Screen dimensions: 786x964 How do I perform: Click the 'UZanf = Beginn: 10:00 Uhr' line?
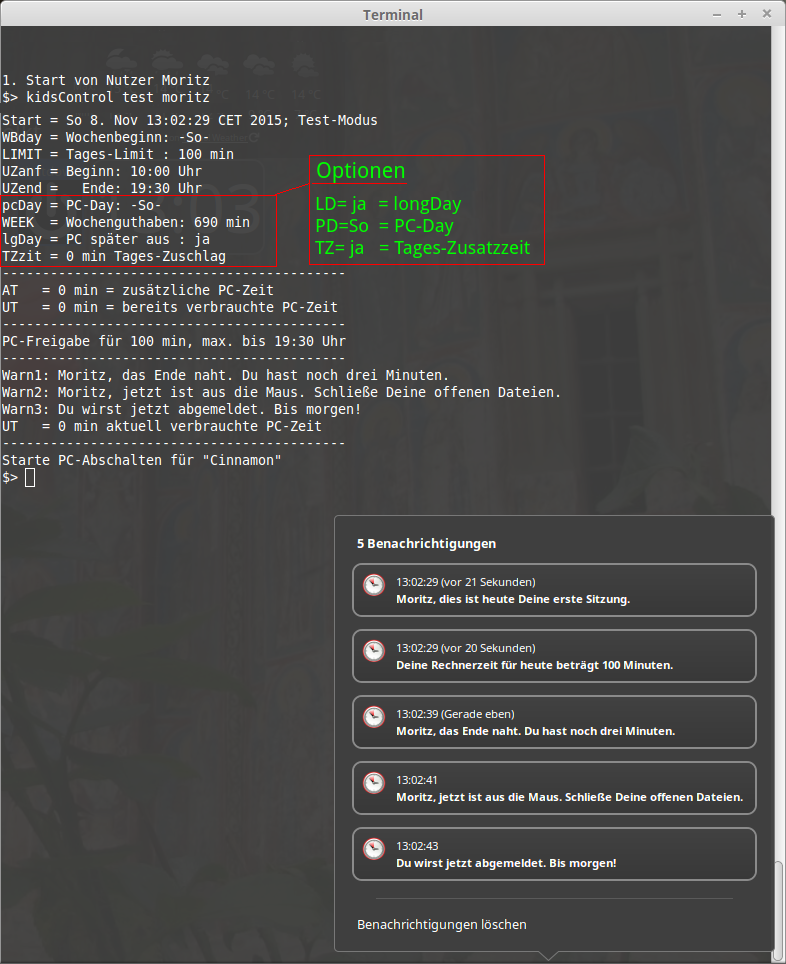tap(101, 172)
